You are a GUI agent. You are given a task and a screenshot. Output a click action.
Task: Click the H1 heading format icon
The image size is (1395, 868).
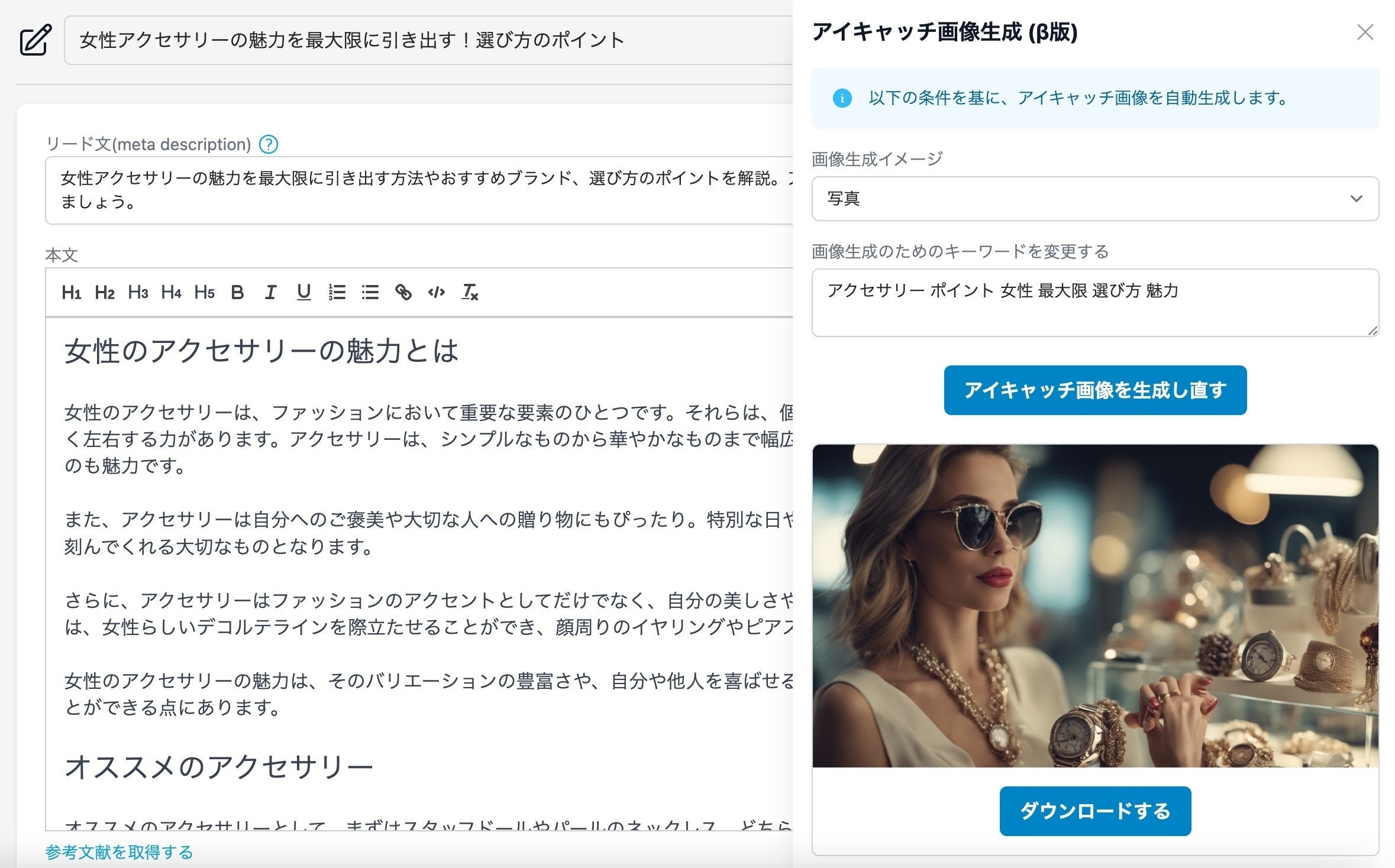point(71,292)
